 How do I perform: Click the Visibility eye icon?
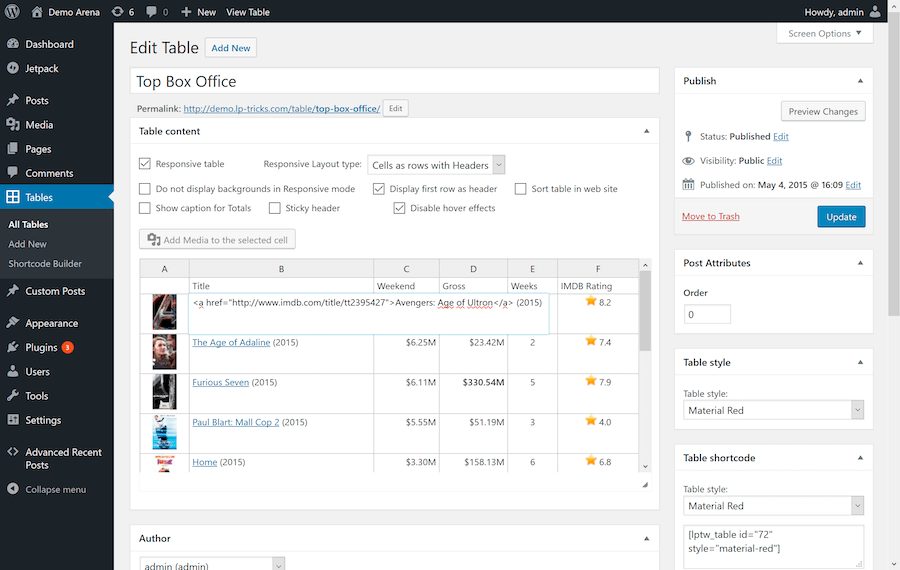688,161
